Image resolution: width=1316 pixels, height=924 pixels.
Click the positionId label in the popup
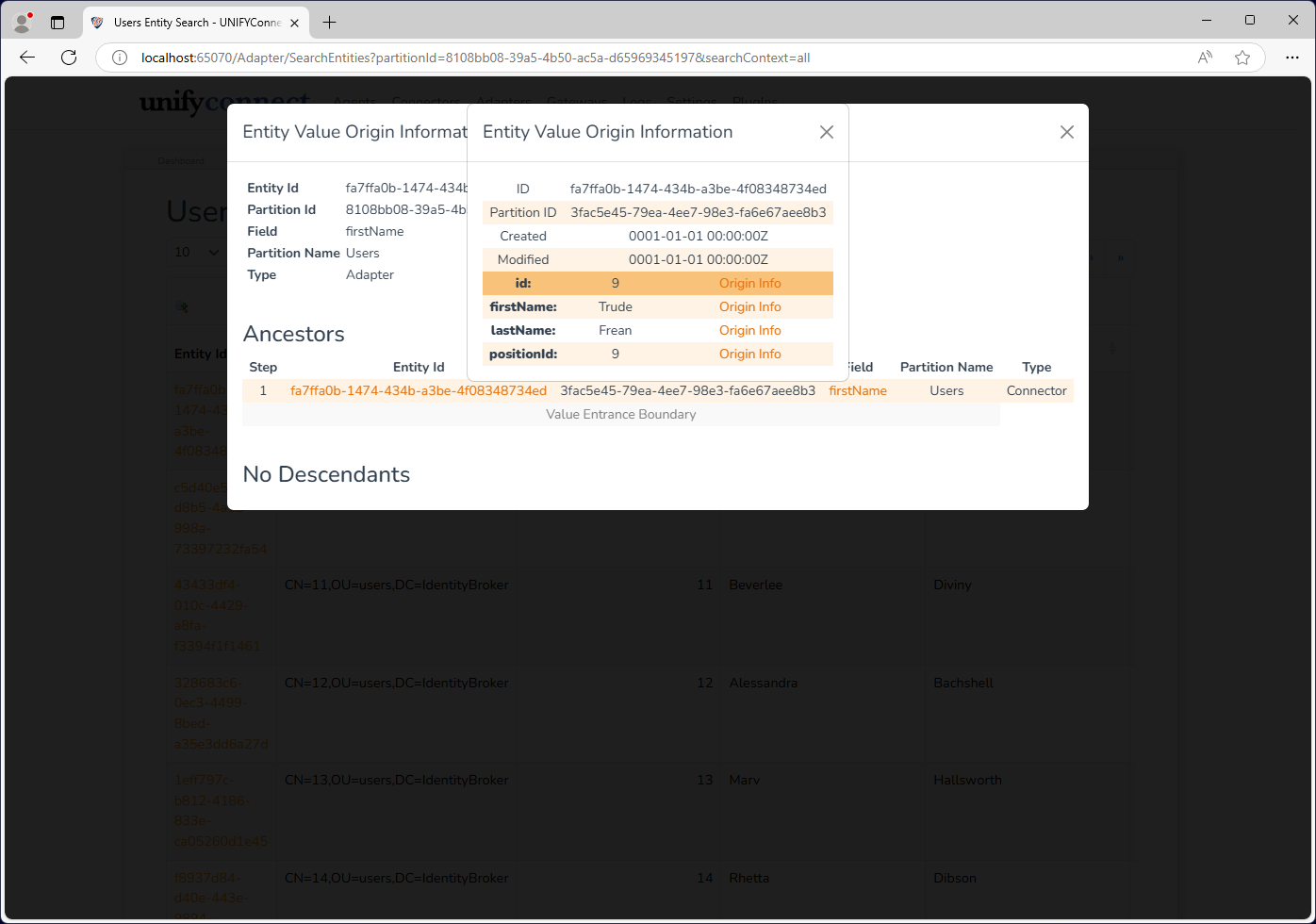[523, 354]
